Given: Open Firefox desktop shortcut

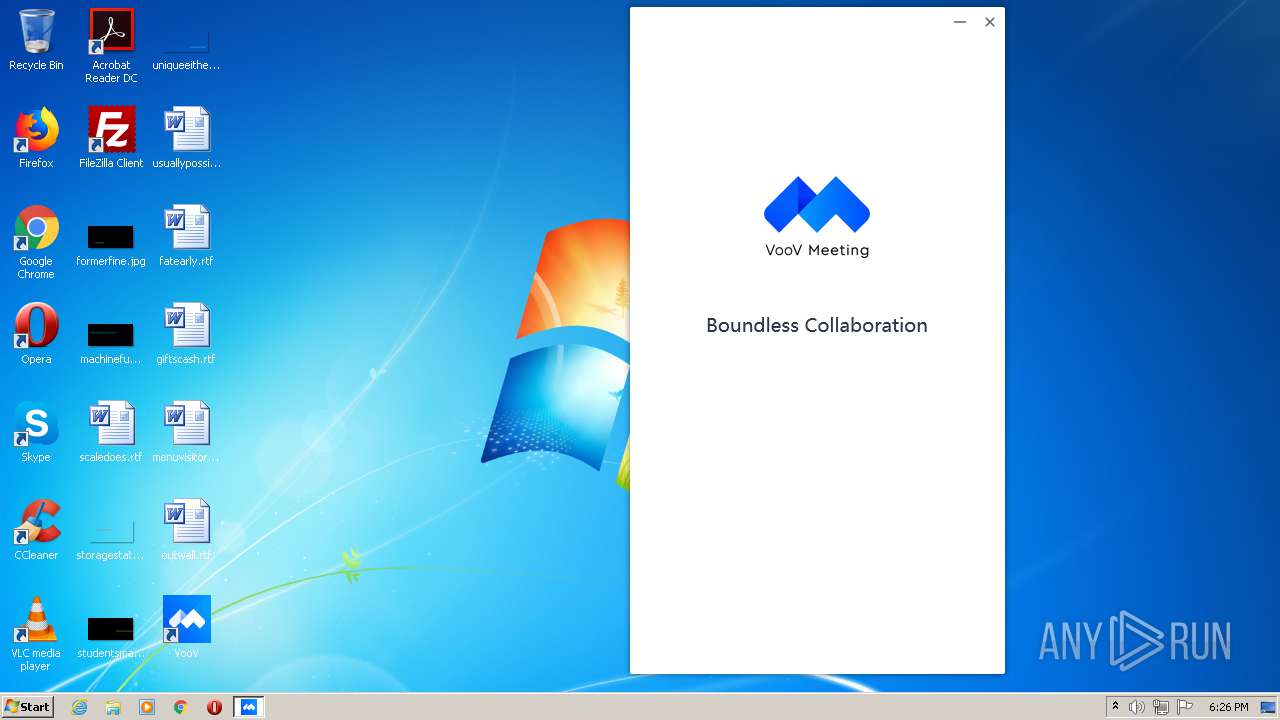Looking at the screenshot, I should 36,138.
